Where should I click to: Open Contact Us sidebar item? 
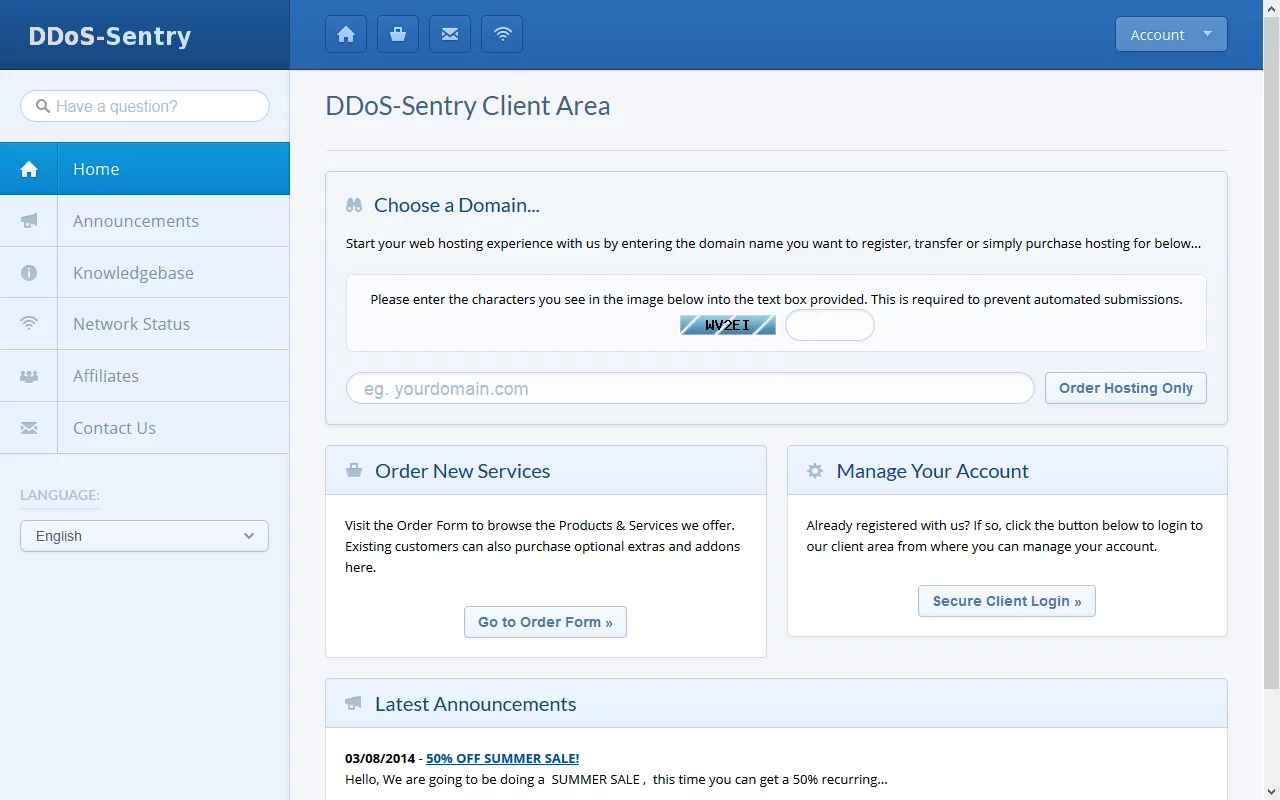tap(145, 428)
